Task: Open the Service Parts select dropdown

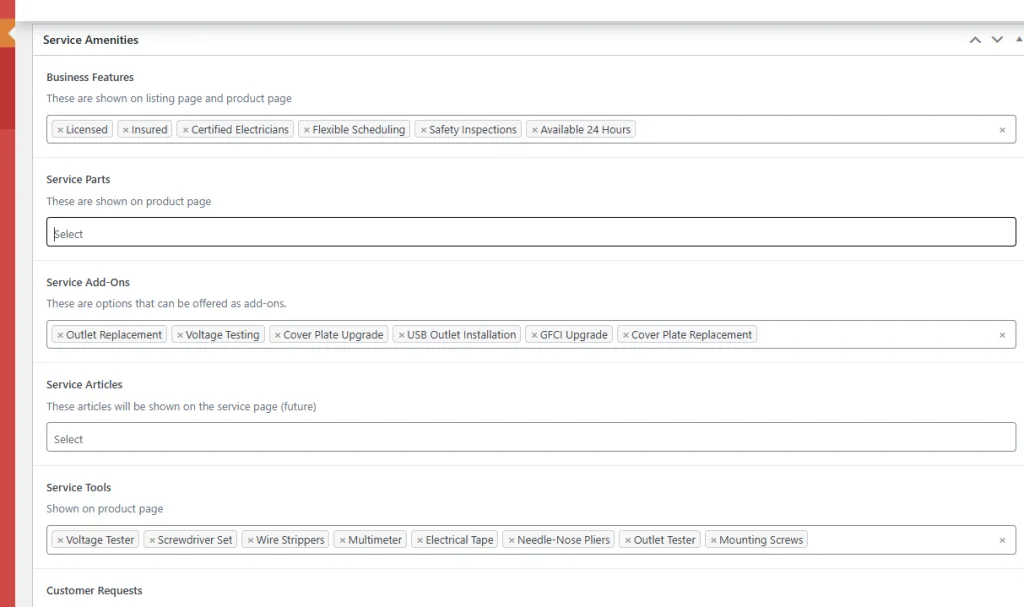Action: pos(530,233)
